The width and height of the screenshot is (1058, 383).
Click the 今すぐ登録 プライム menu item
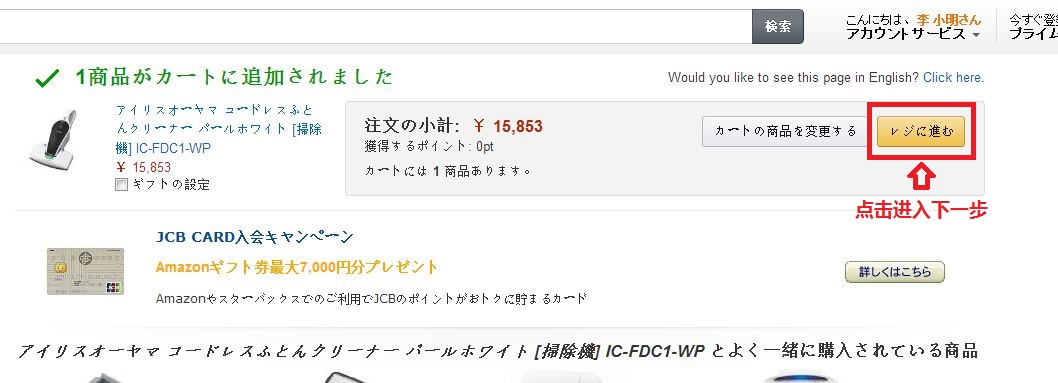[1033, 27]
